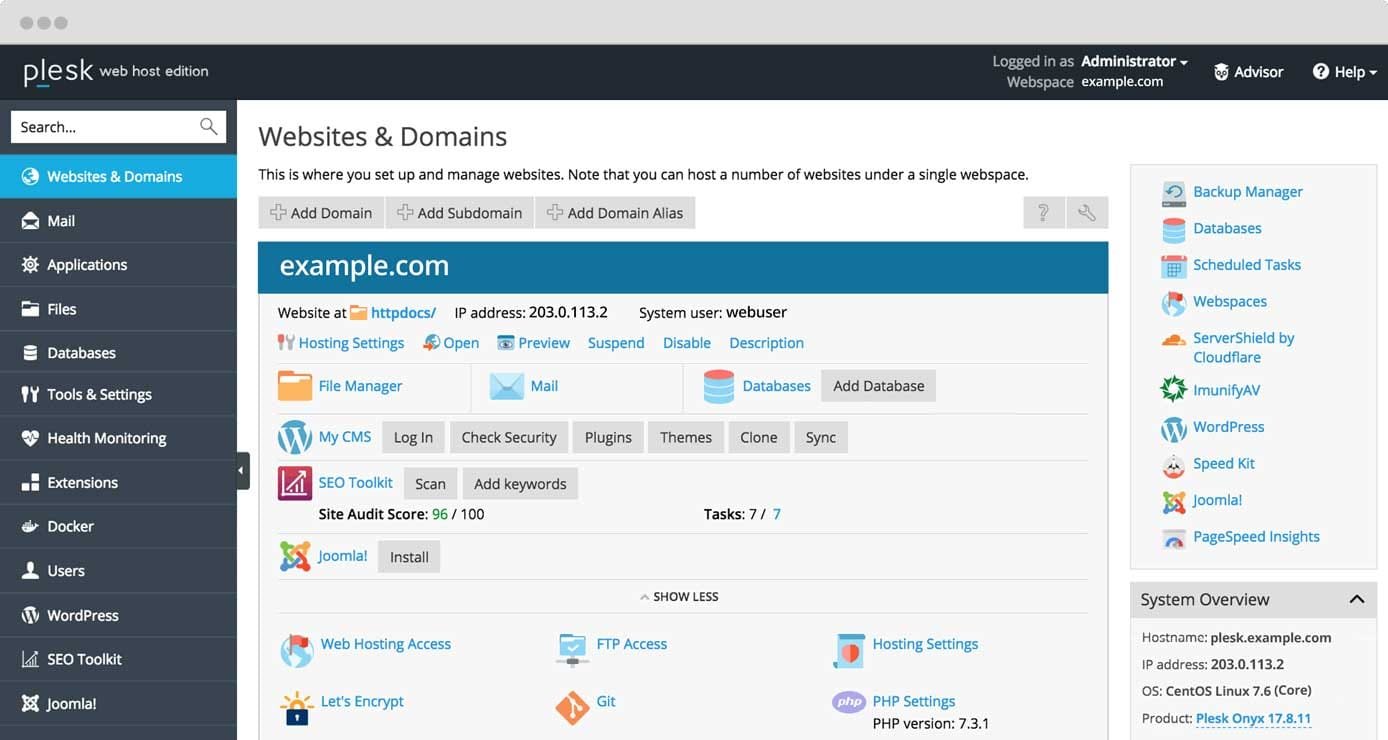Screen dimensions: 1388x740
Task: Click the Git icon
Action: click(572, 705)
